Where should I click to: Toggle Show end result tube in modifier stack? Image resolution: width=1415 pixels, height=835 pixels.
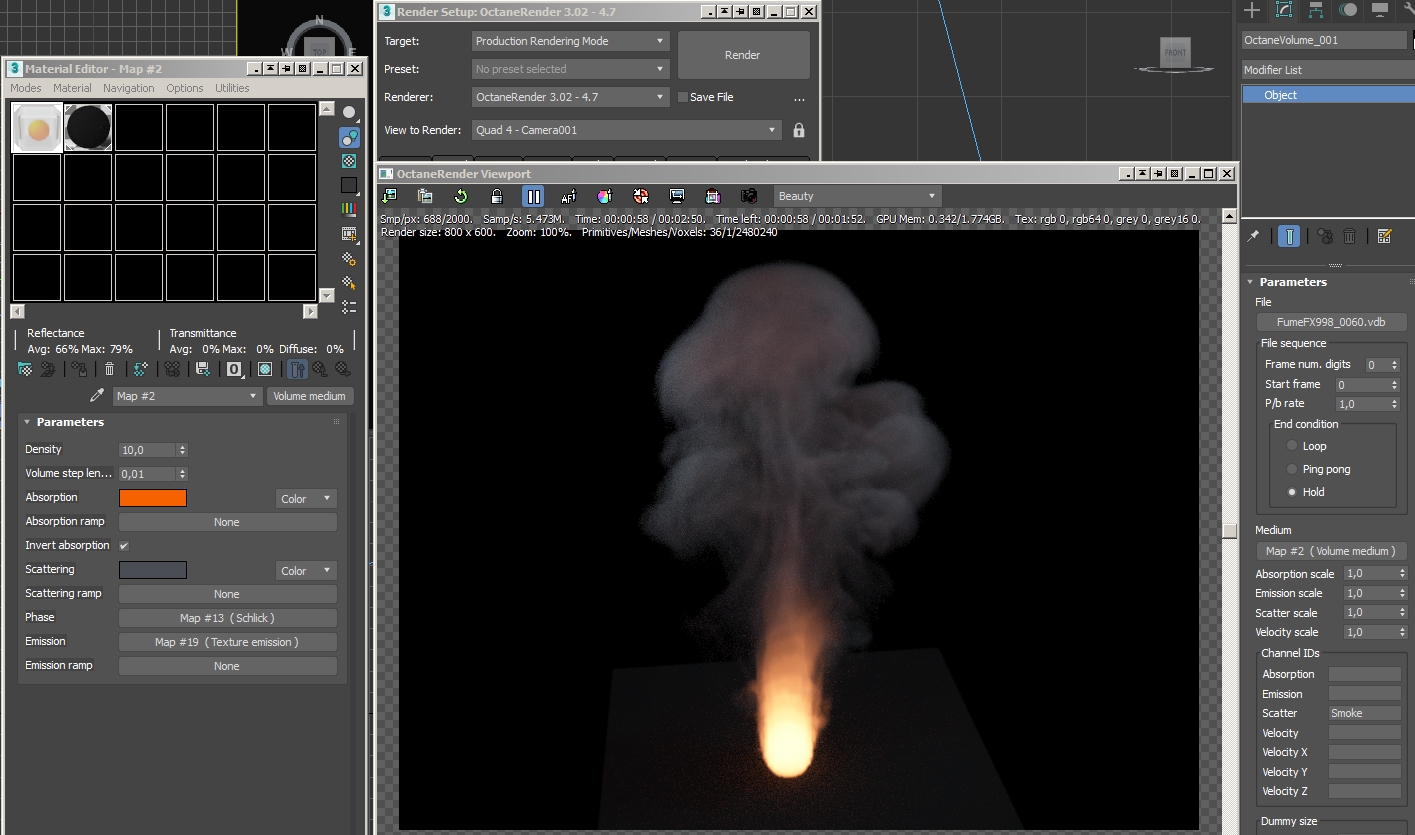click(x=1289, y=236)
